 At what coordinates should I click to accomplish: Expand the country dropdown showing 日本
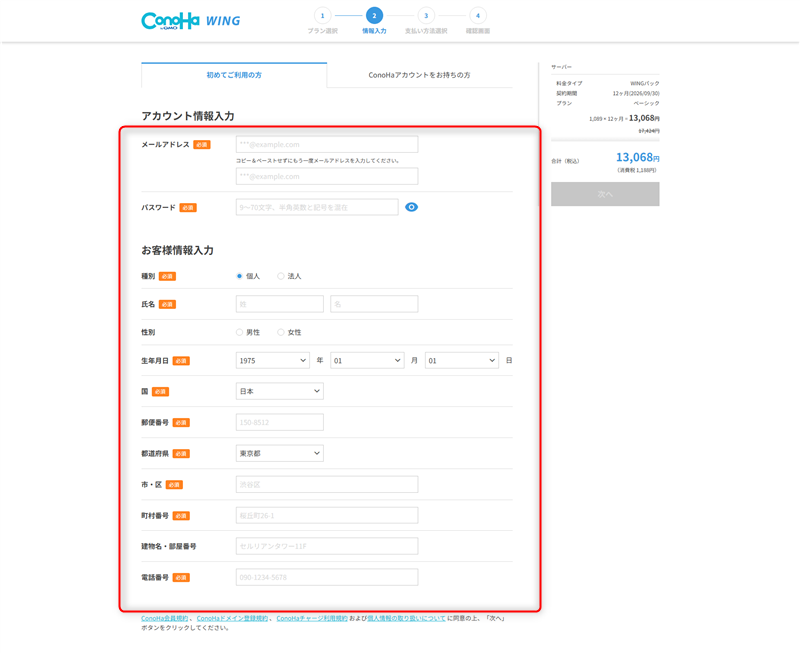click(x=279, y=391)
